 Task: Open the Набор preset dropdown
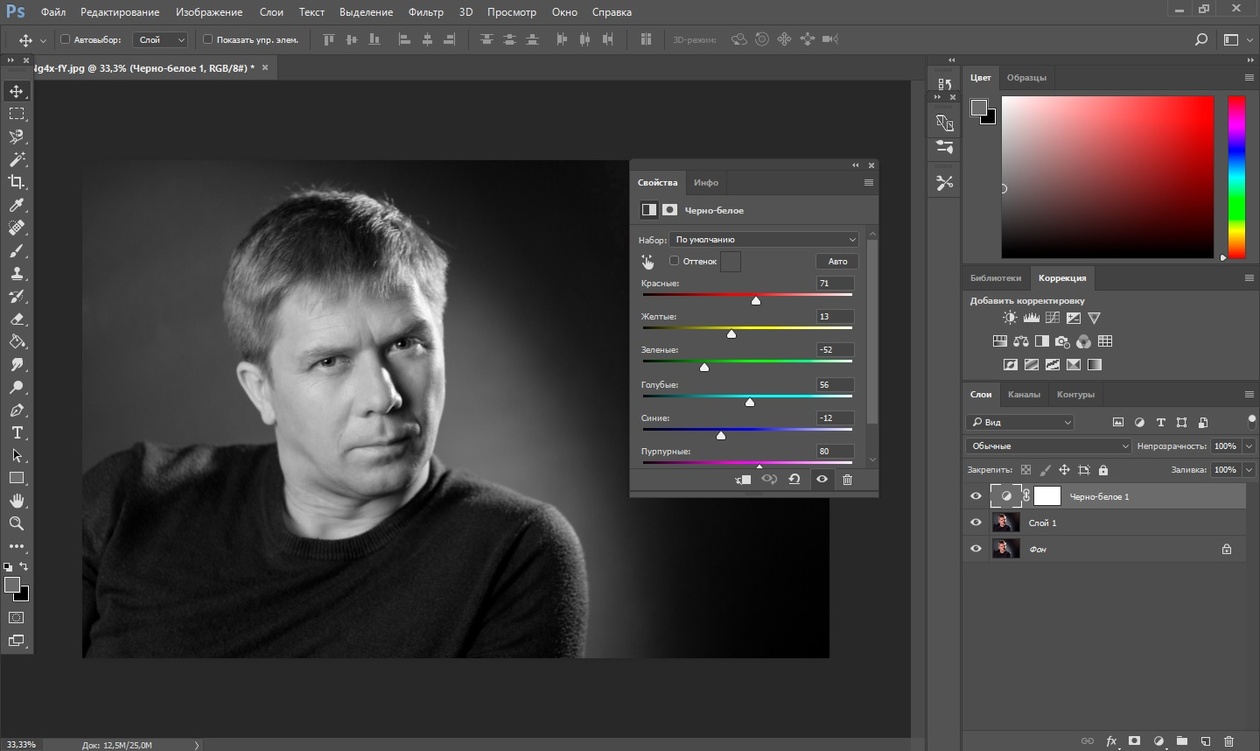tap(764, 240)
